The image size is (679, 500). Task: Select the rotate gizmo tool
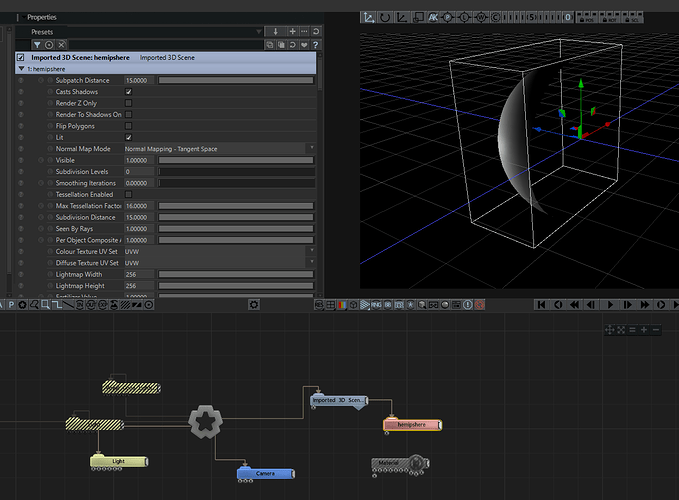pos(385,18)
